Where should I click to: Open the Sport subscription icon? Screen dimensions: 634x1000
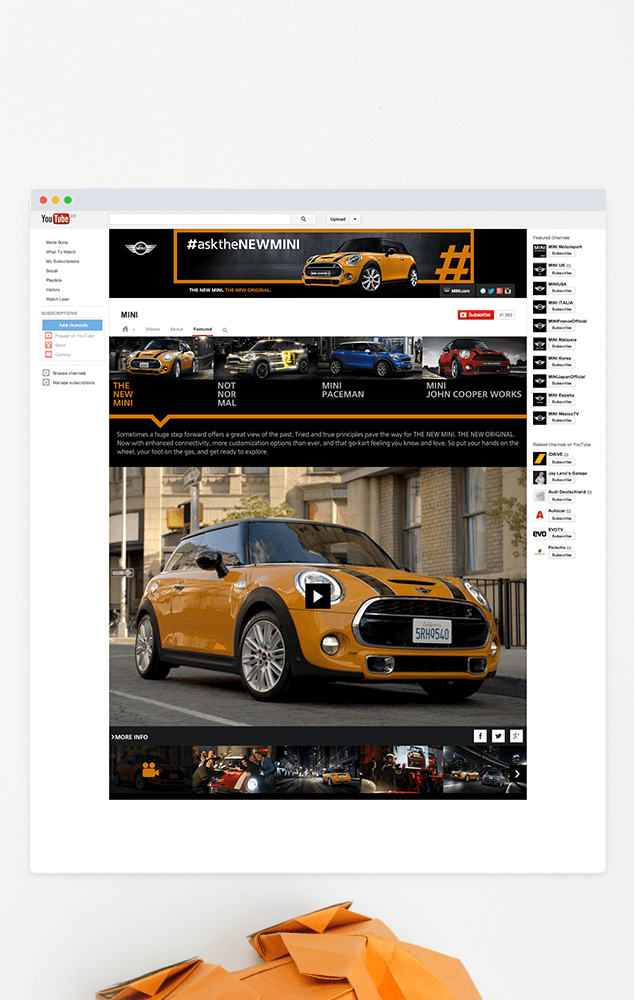pos(48,344)
